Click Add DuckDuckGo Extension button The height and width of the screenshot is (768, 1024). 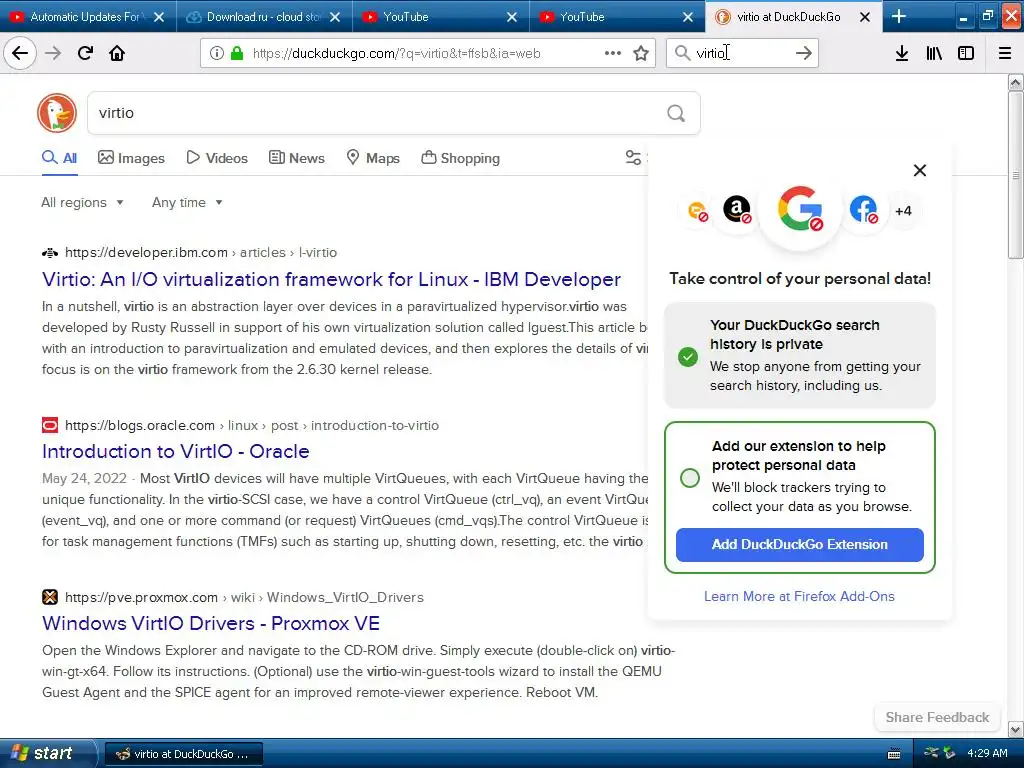pyautogui.click(x=799, y=545)
